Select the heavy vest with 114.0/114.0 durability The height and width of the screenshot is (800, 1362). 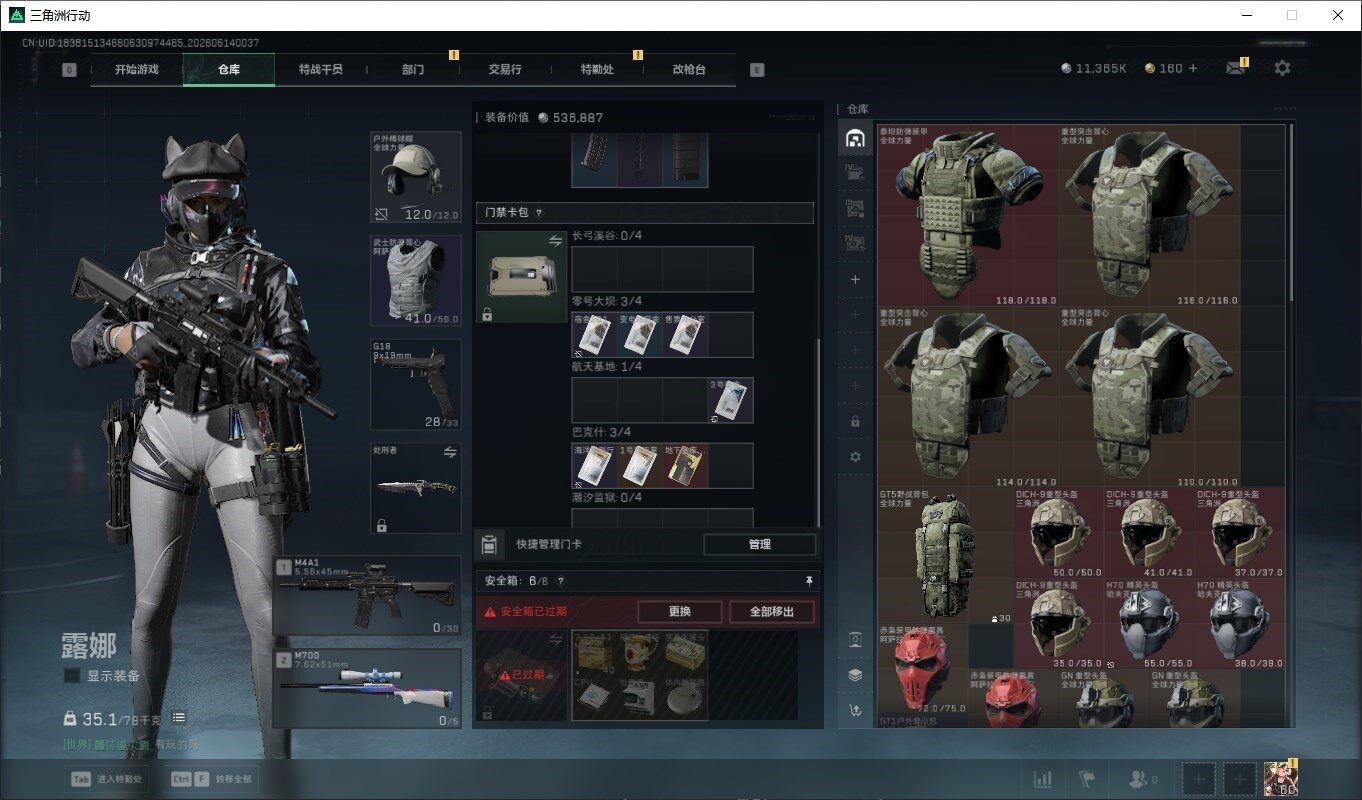point(967,397)
